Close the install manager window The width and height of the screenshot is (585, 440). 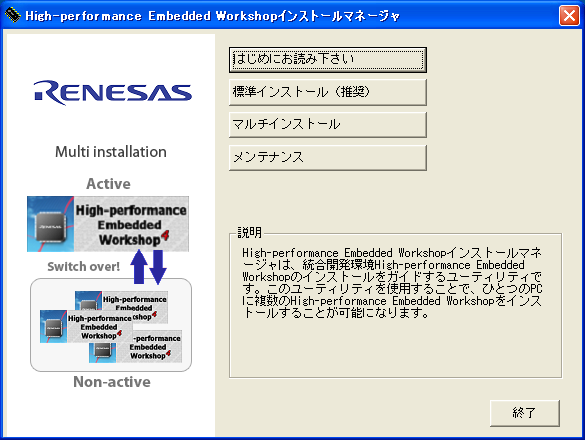coord(569,16)
